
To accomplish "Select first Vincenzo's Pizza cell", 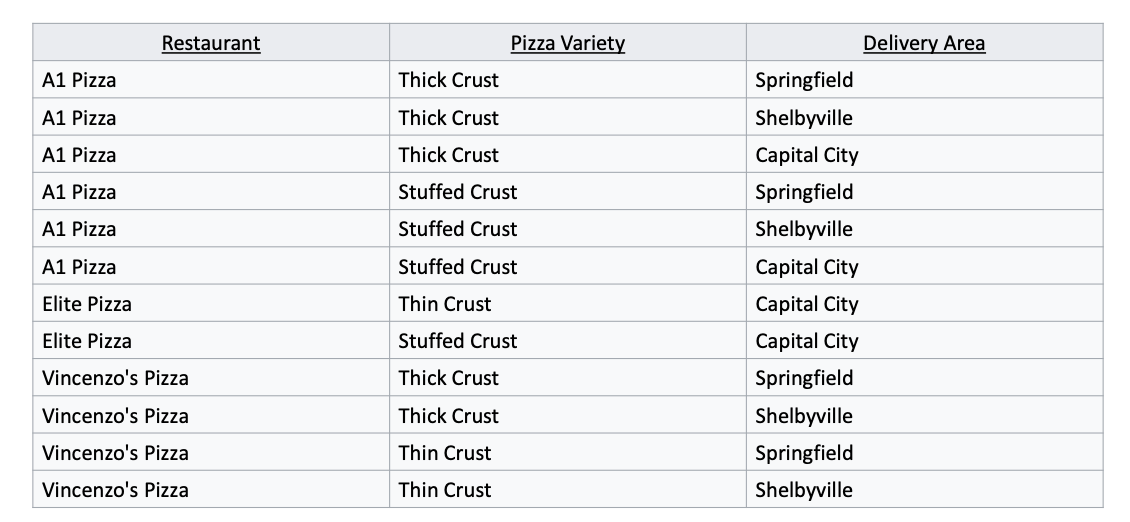I will click(210, 378).
